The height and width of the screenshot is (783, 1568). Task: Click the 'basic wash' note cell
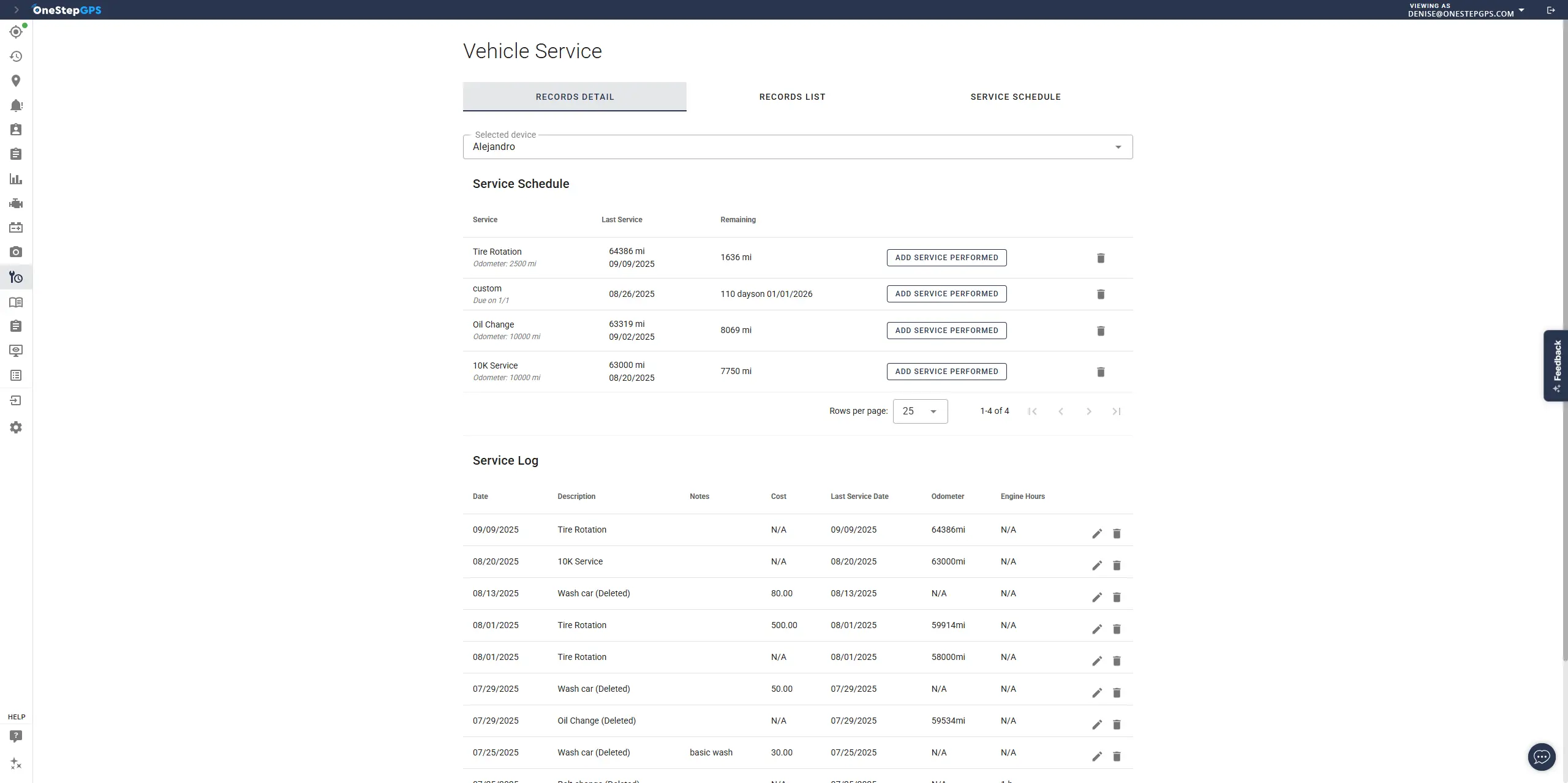pos(710,752)
